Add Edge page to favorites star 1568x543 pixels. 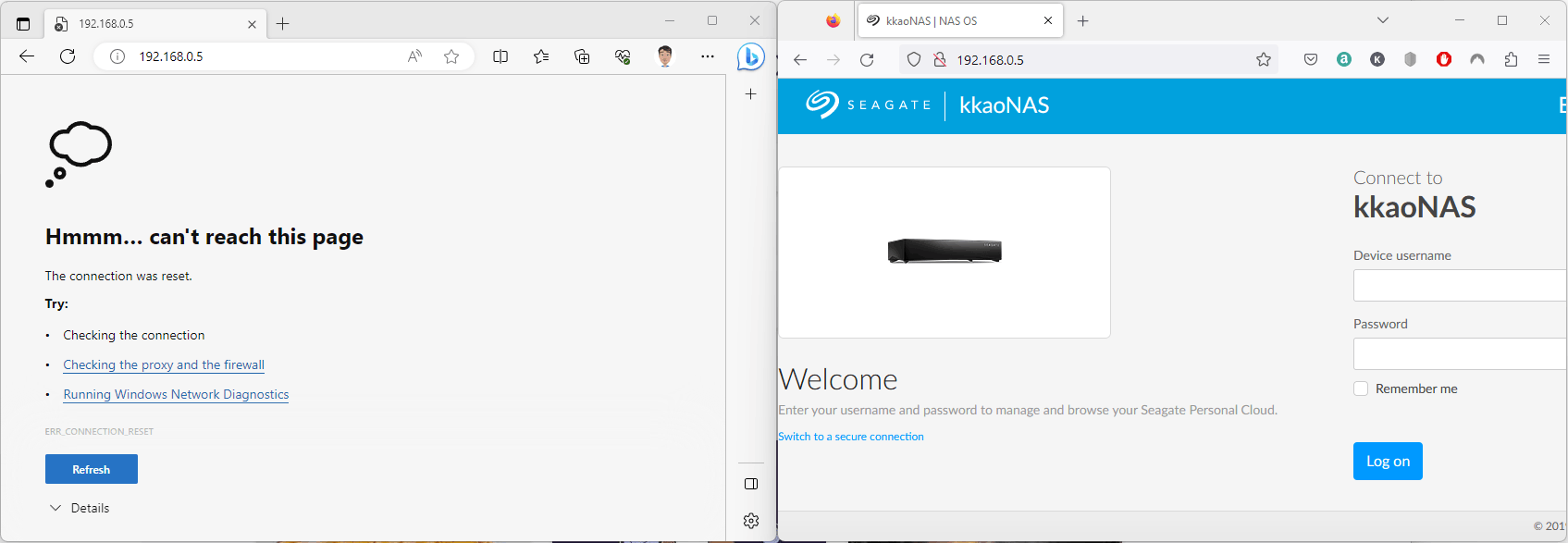coord(451,56)
